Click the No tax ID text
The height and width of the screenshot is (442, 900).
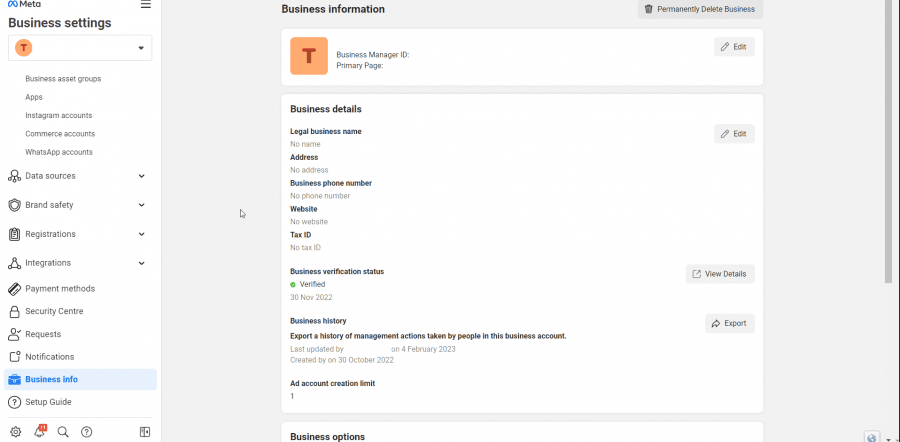[x=305, y=247]
